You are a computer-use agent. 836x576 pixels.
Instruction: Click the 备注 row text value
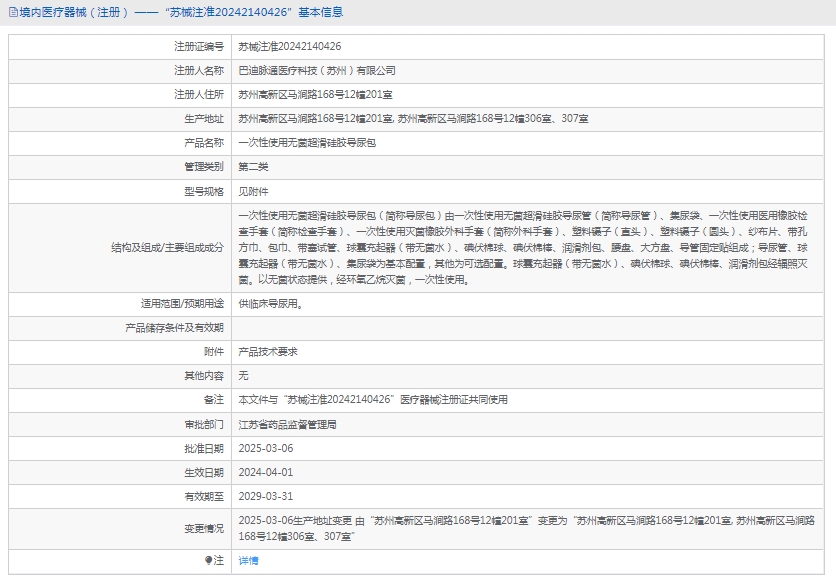pos(372,399)
